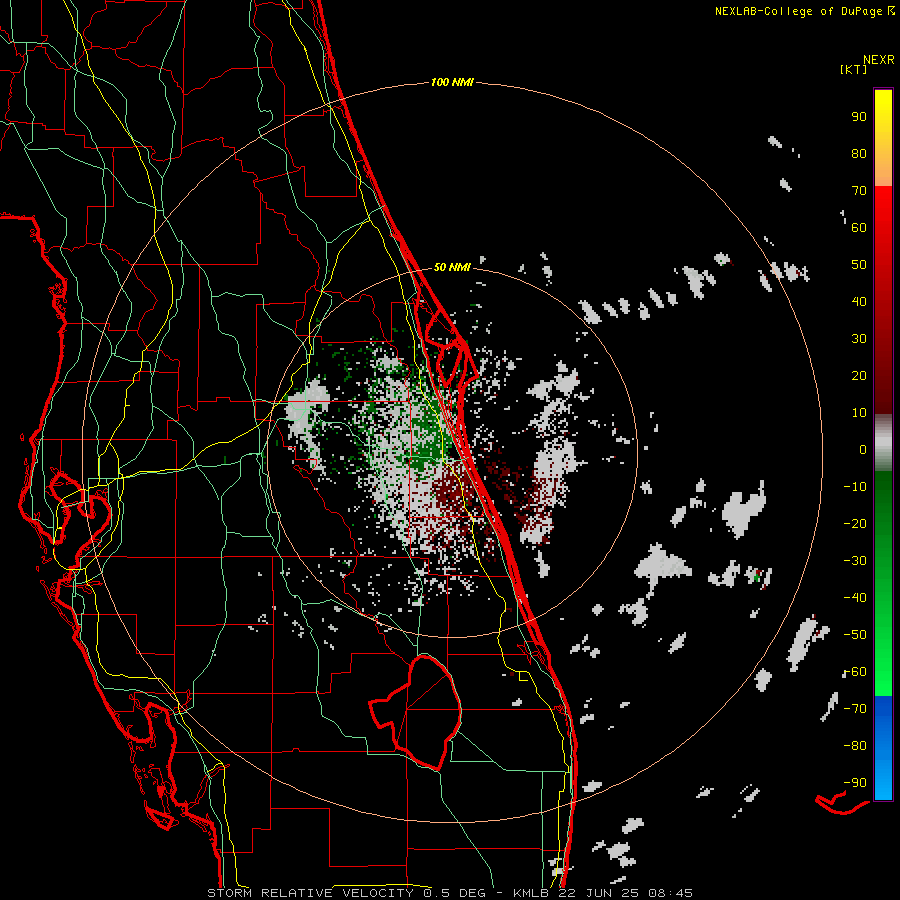Click inside the Lake Okeechobee outline on the map
The width and height of the screenshot is (900, 900).
coord(428,712)
